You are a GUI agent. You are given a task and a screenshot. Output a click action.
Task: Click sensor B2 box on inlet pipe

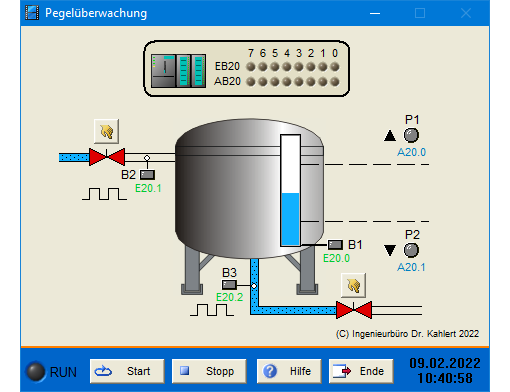click(x=147, y=175)
